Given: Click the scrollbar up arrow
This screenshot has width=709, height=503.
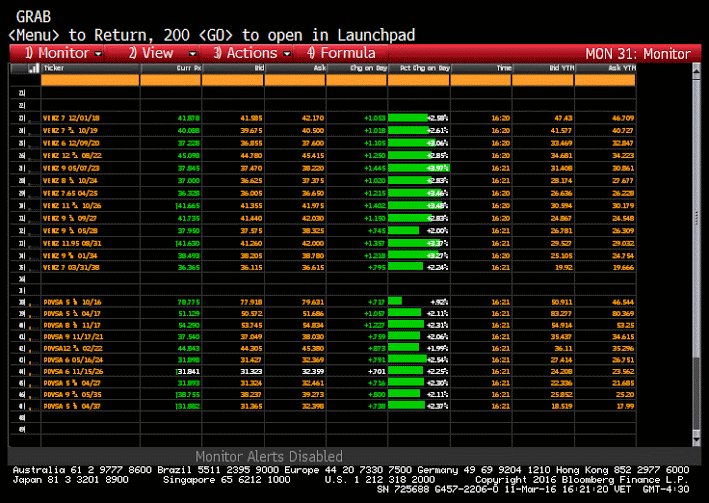Looking at the screenshot, I should click(x=696, y=69).
